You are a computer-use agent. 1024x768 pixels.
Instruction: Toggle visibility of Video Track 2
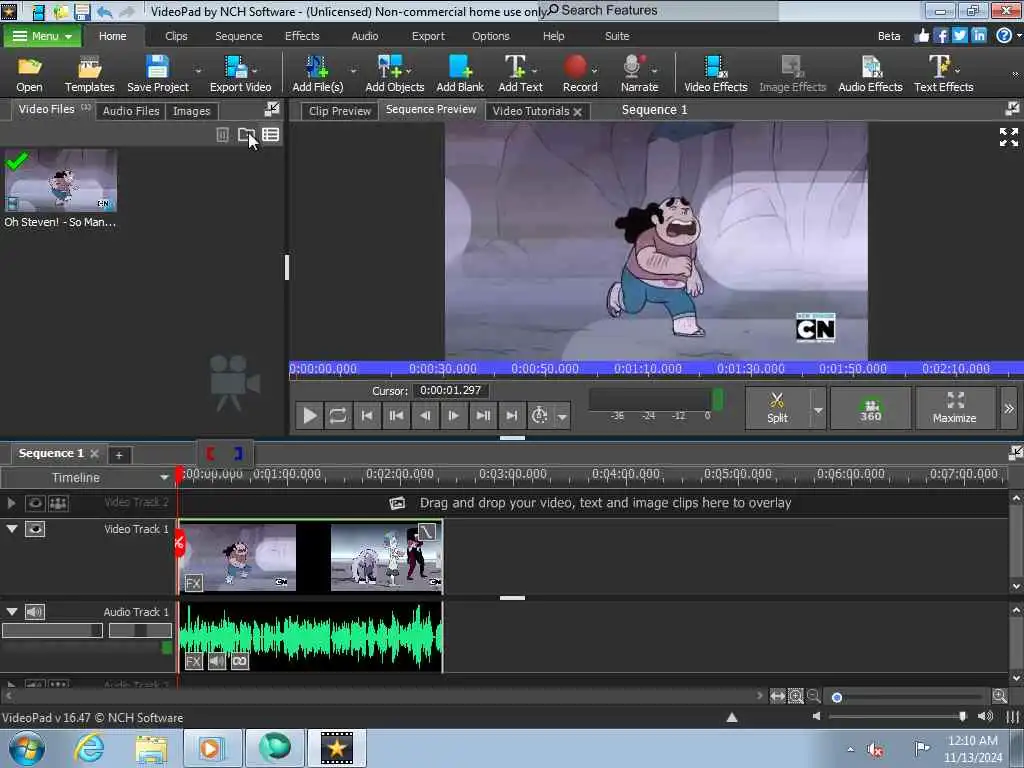(x=35, y=503)
